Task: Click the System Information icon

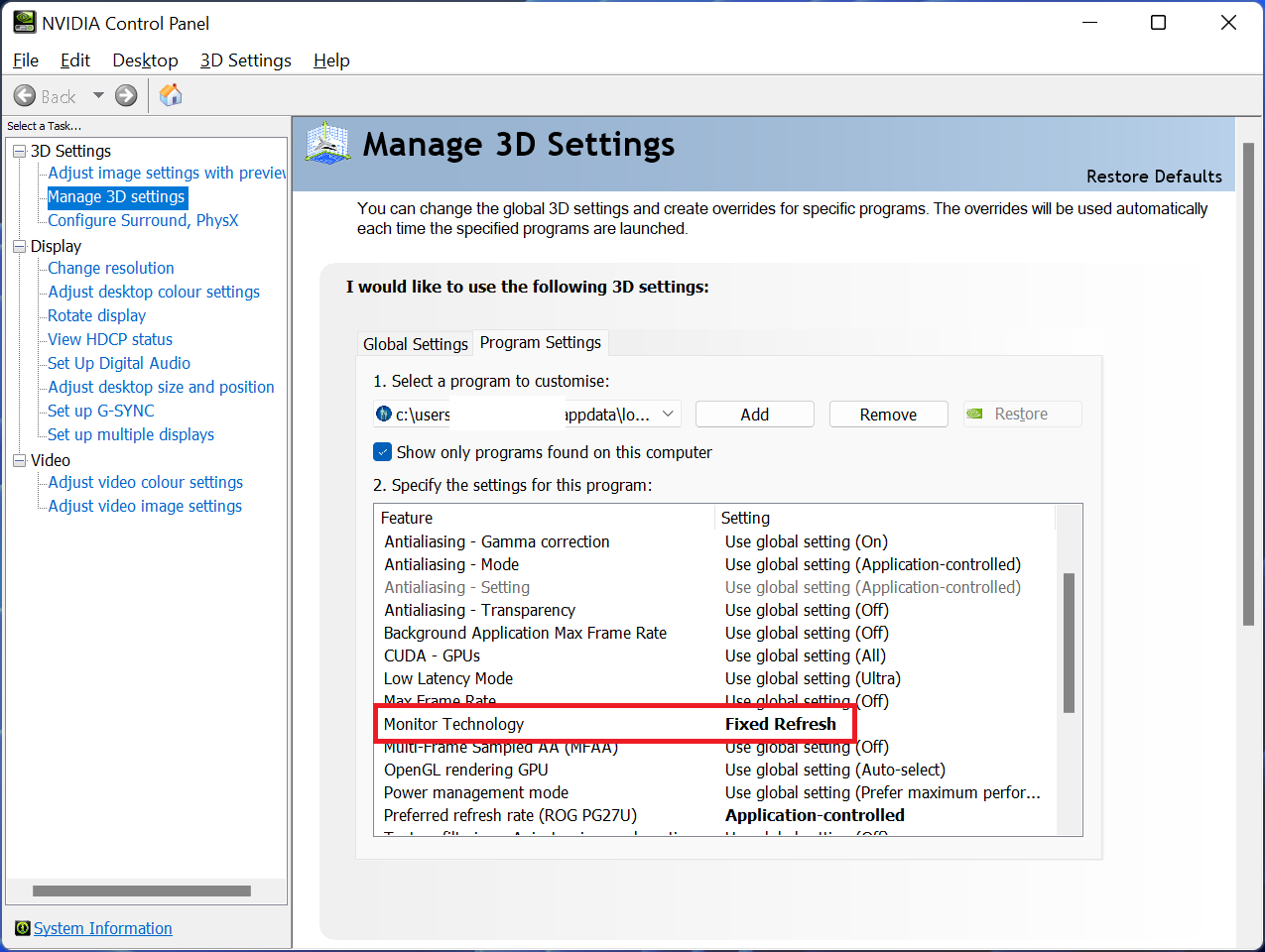Action: [22, 928]
